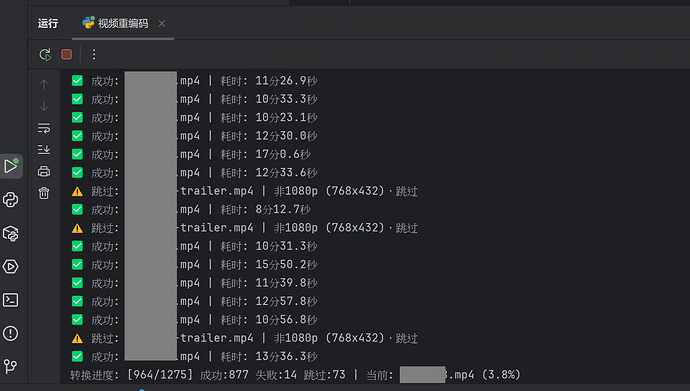
Task: Open the Python Packages tool window
Action: click(11, 233)
